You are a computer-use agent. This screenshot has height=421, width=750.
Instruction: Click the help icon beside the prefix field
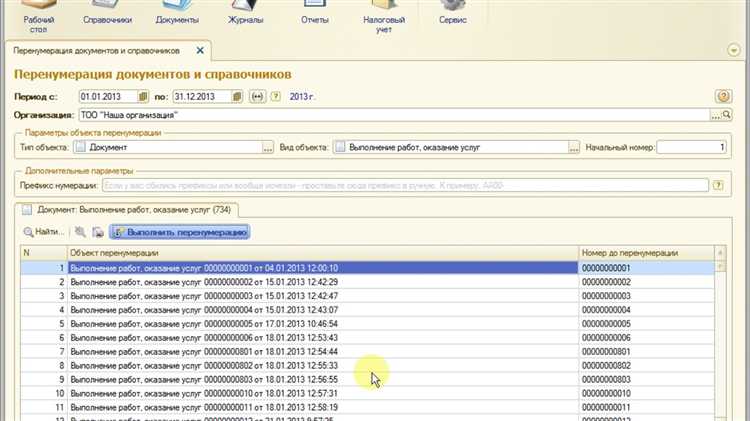pos(716,185)
